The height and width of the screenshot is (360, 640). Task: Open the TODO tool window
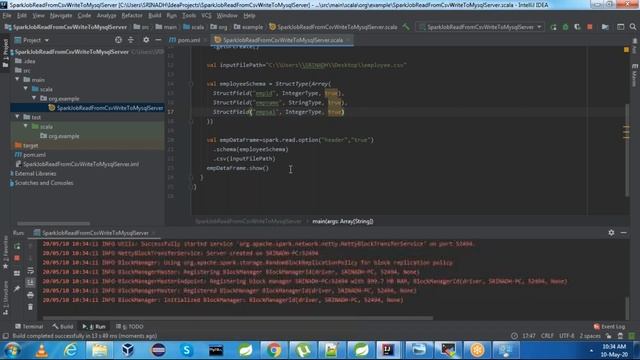point(129,327)
